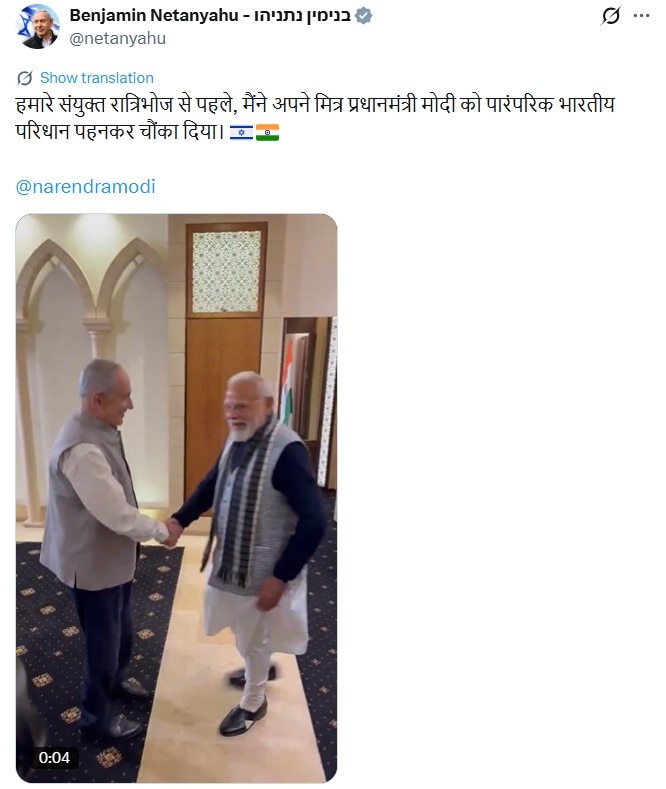Show translation of the Hindi post
The image size is (666, 789).
coord(97,78)
